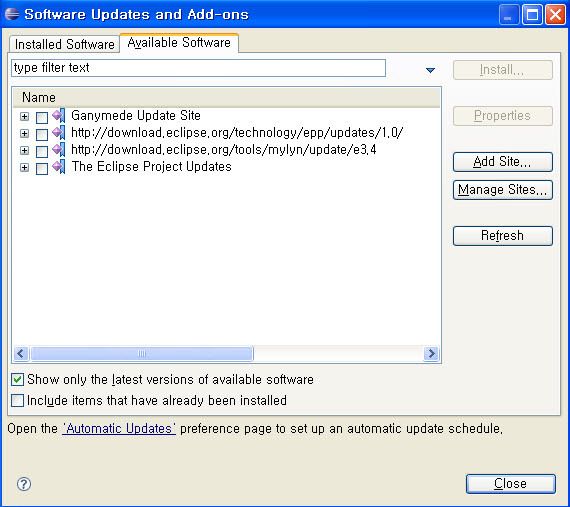Click the Name column header

[226, 97]
